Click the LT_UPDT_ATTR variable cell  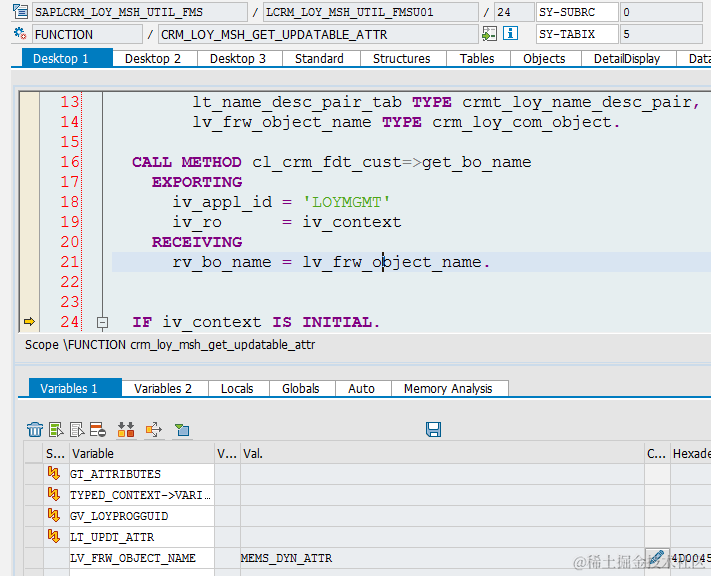click(x=141, y=537)
